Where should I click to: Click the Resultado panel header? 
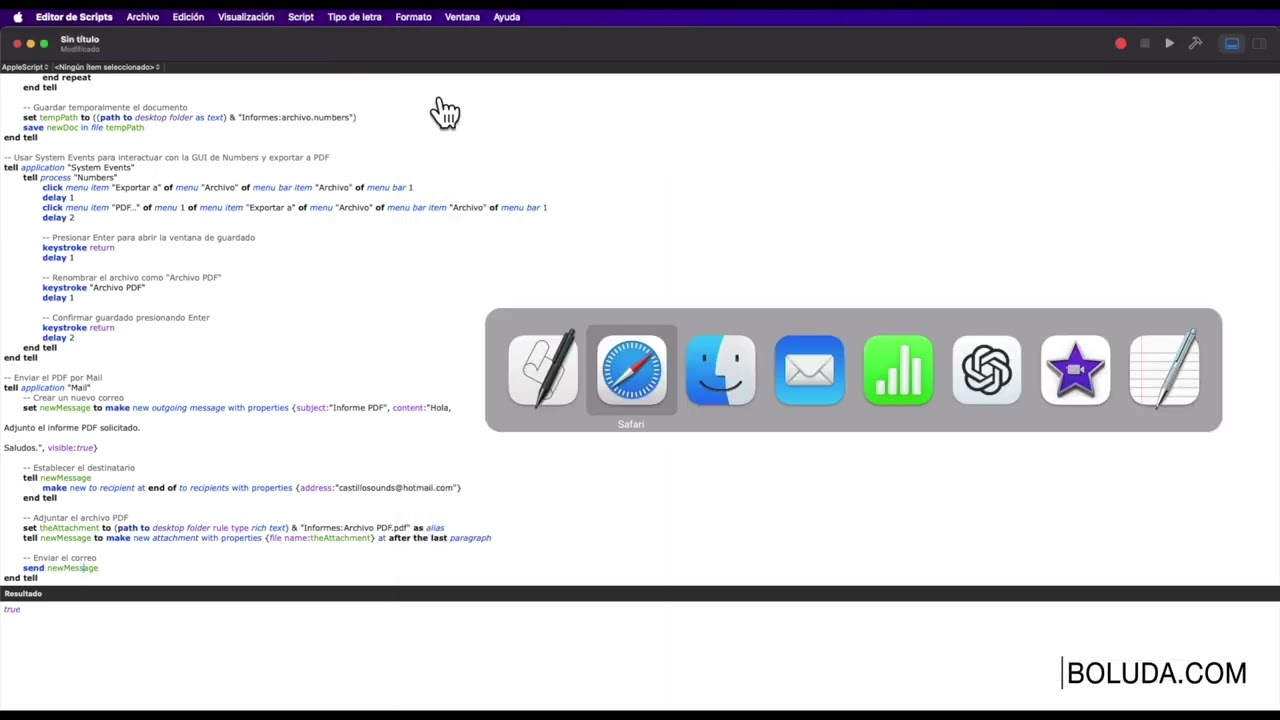[23, 594]
